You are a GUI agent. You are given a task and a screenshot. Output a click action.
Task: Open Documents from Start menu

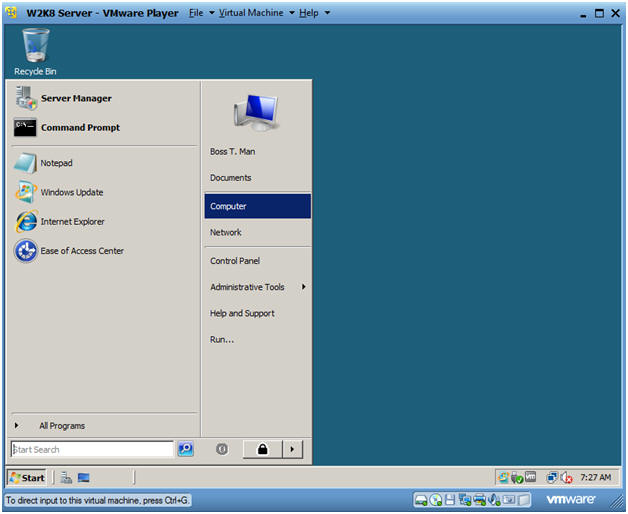tap(230, 178)
